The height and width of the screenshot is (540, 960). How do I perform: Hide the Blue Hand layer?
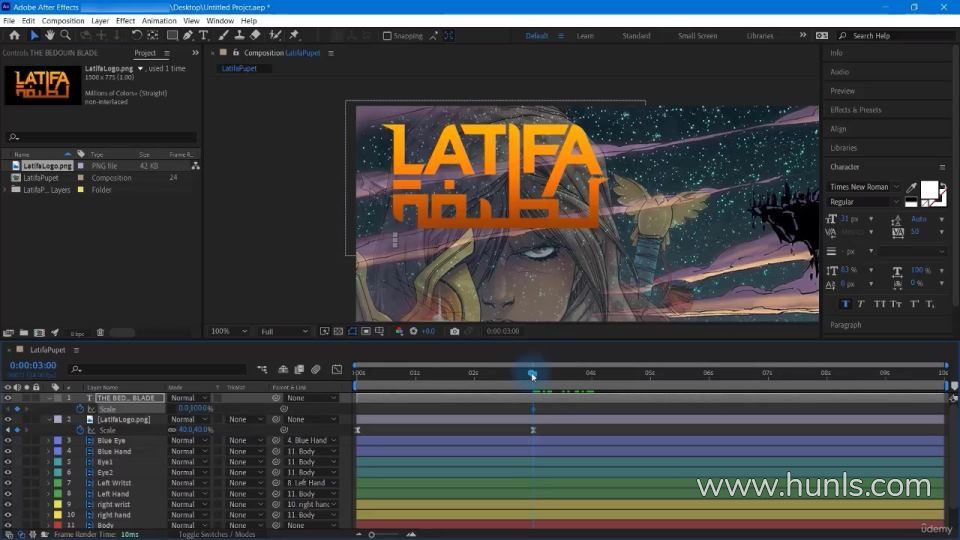pos(8,451)
